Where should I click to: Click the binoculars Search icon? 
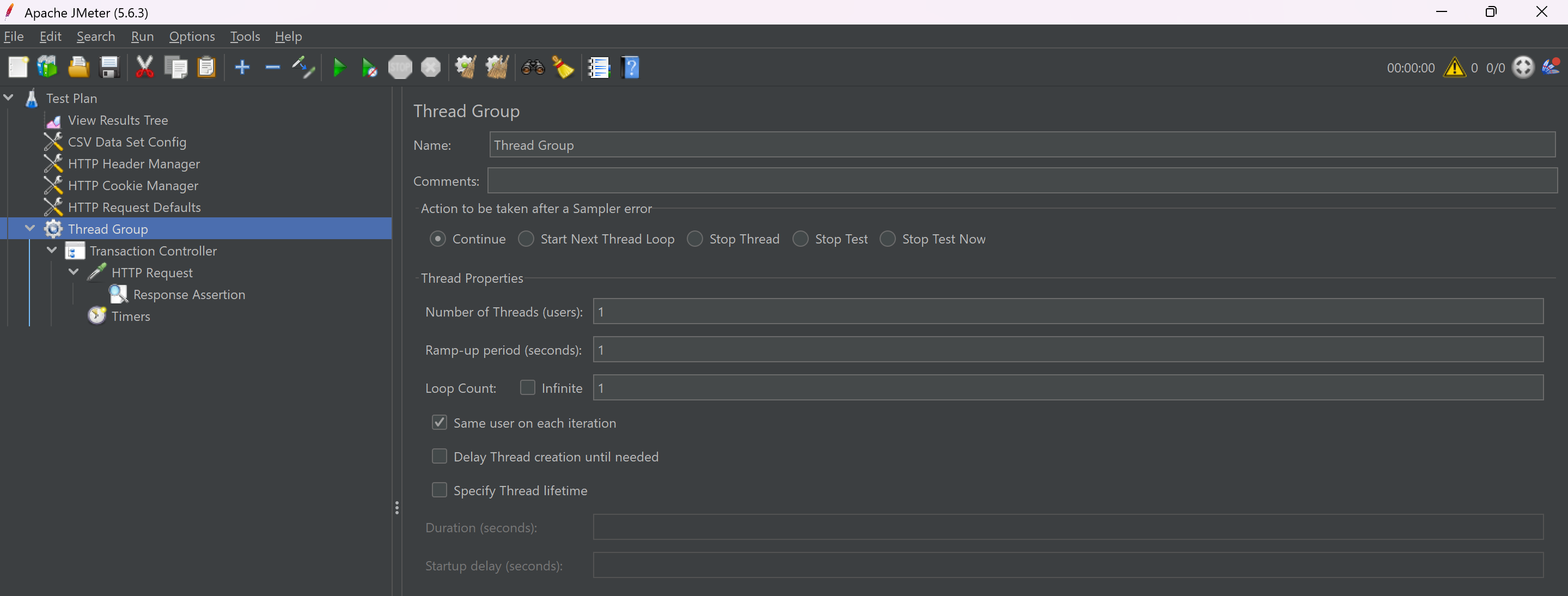point(533,68)
